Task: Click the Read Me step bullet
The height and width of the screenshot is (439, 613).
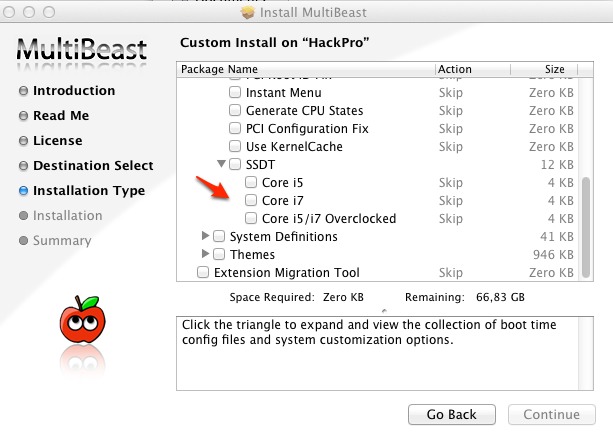Action: [x=23, y=116]
